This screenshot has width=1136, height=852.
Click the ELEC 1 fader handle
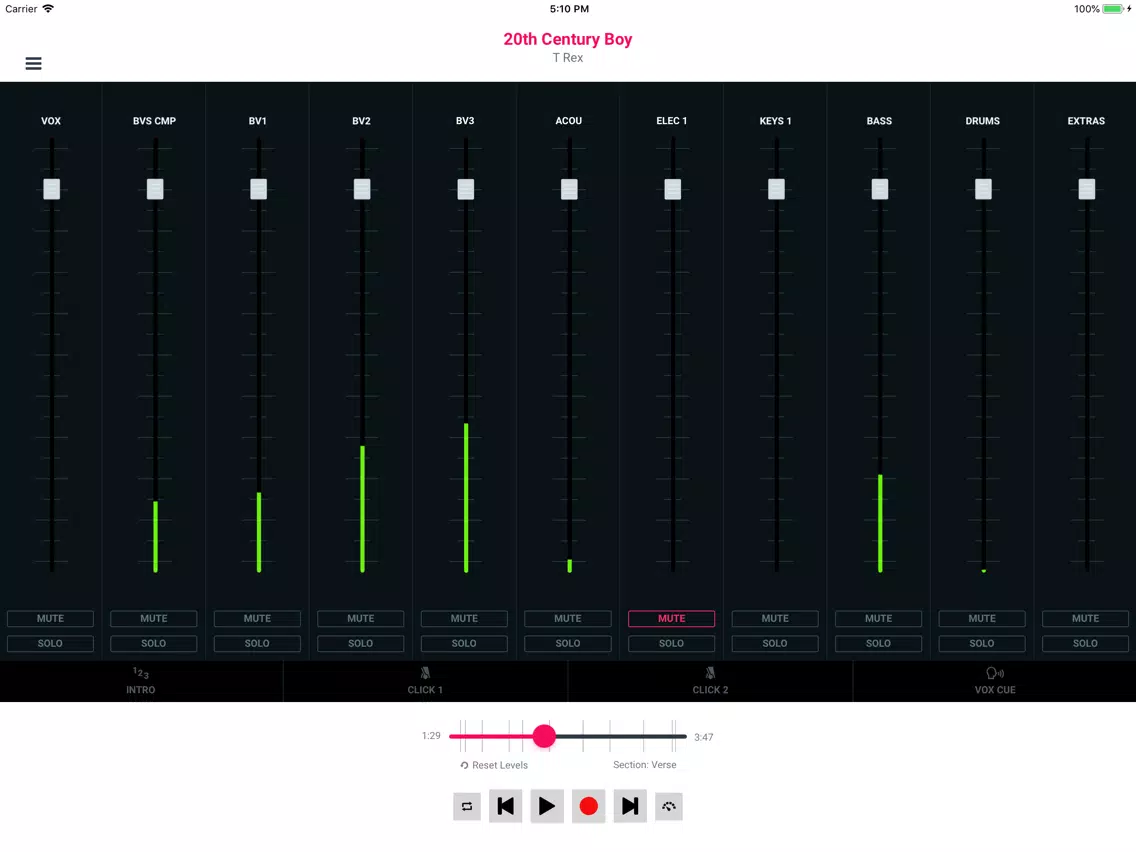click(673, 189)
